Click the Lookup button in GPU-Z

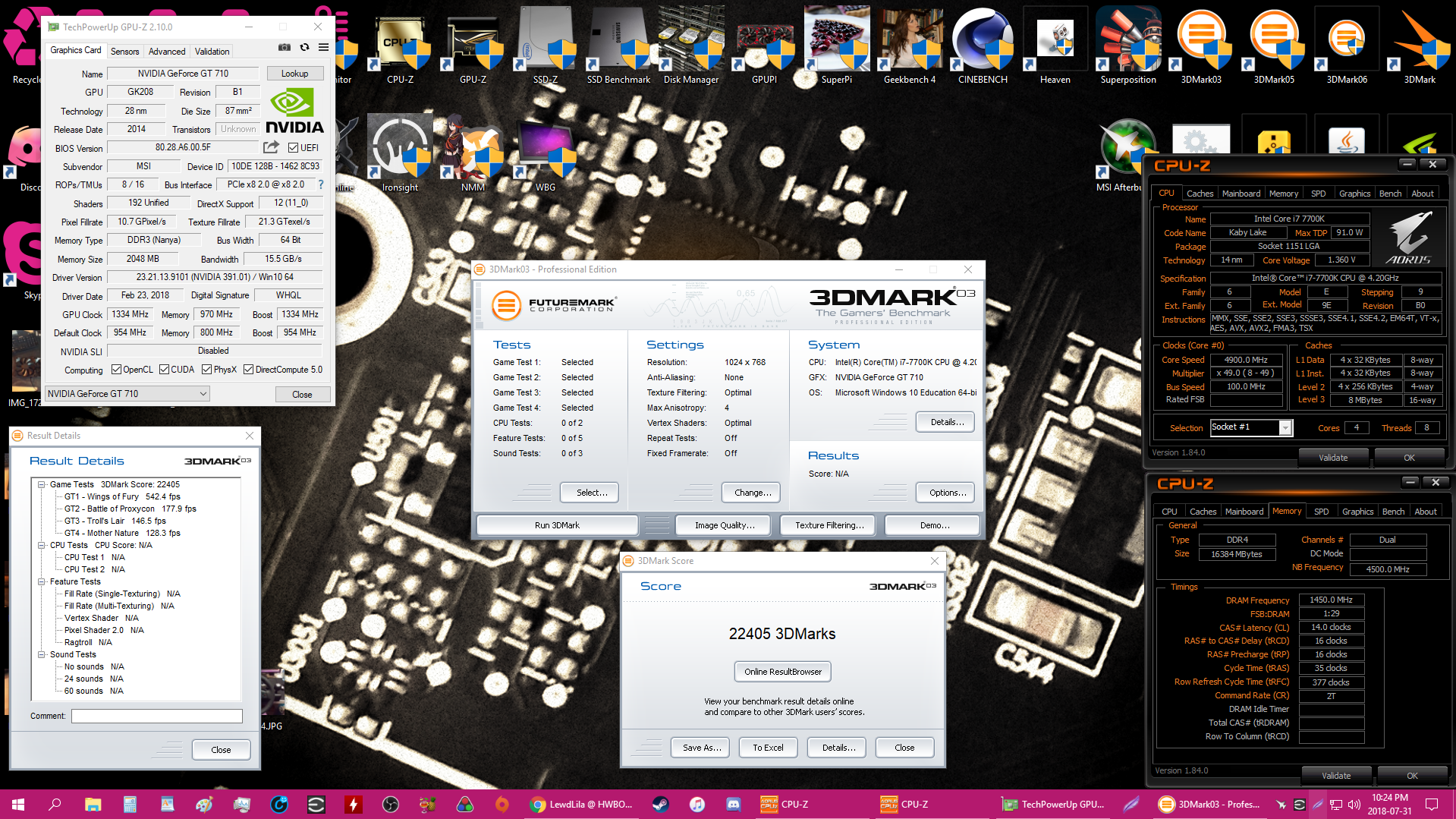click(294, 74)
